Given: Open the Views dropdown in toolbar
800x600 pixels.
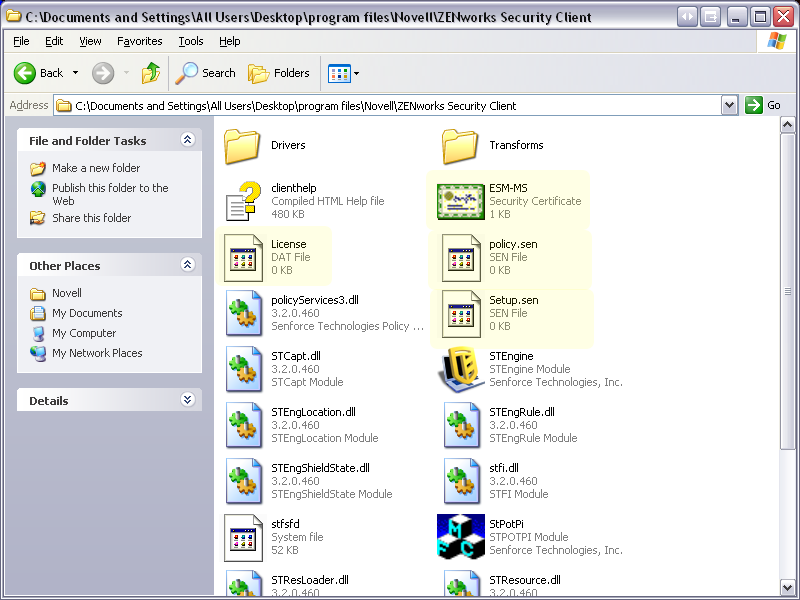Looking at the screenshot, I should tap(344, 73).
